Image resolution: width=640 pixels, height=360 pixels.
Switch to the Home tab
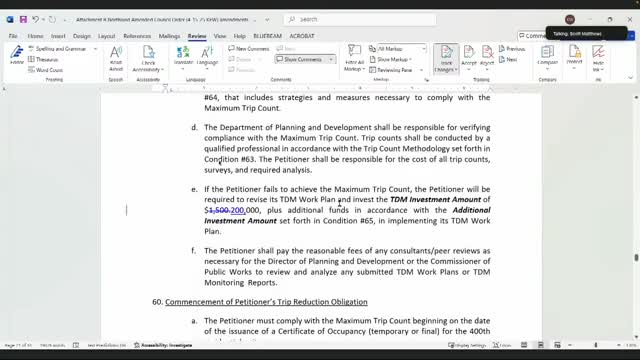click(36, 36)
